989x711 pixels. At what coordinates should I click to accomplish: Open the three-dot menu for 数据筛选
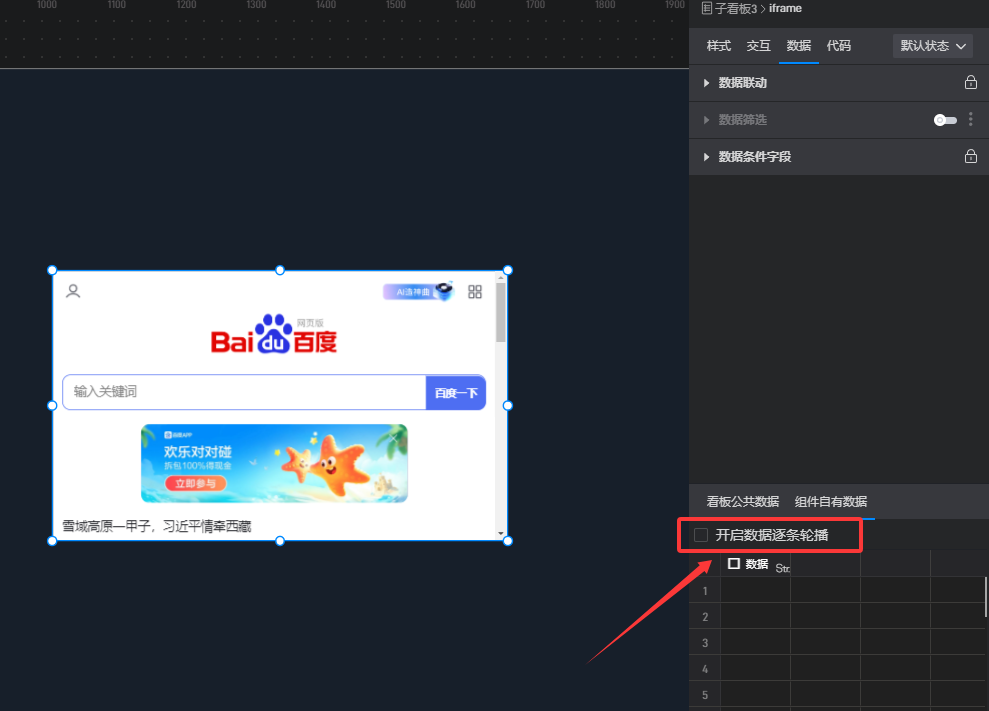coord(971,119)
